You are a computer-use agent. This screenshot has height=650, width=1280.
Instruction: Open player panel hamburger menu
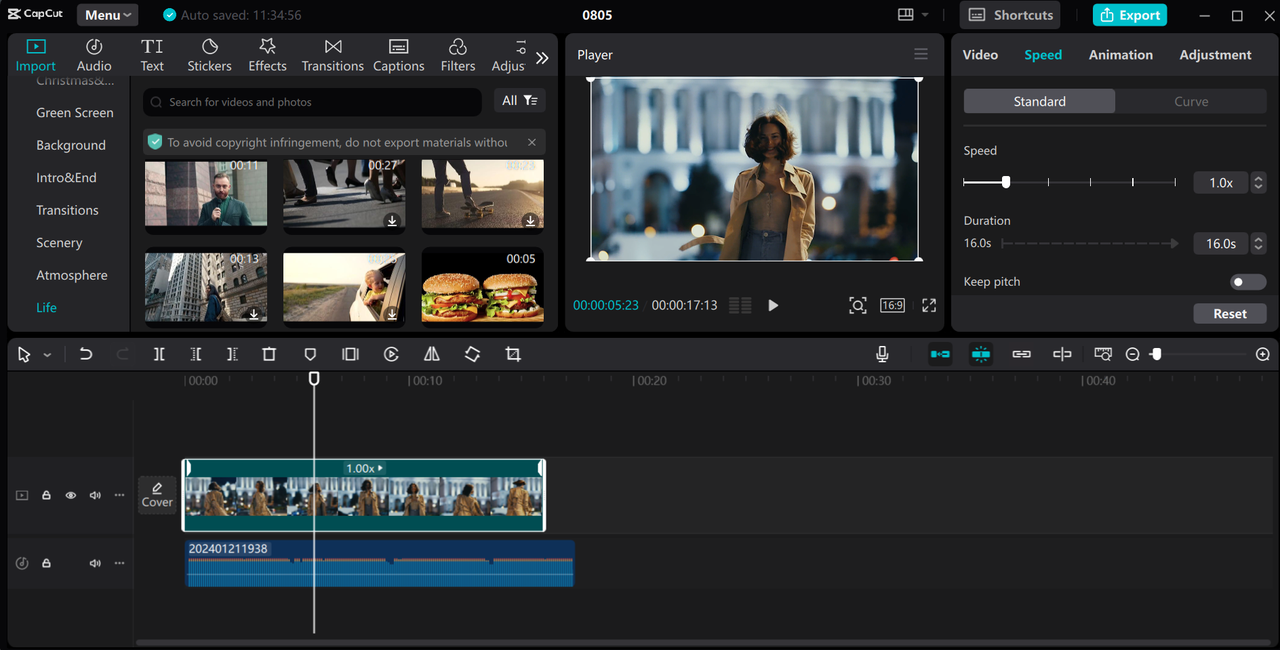click(921, 54)
